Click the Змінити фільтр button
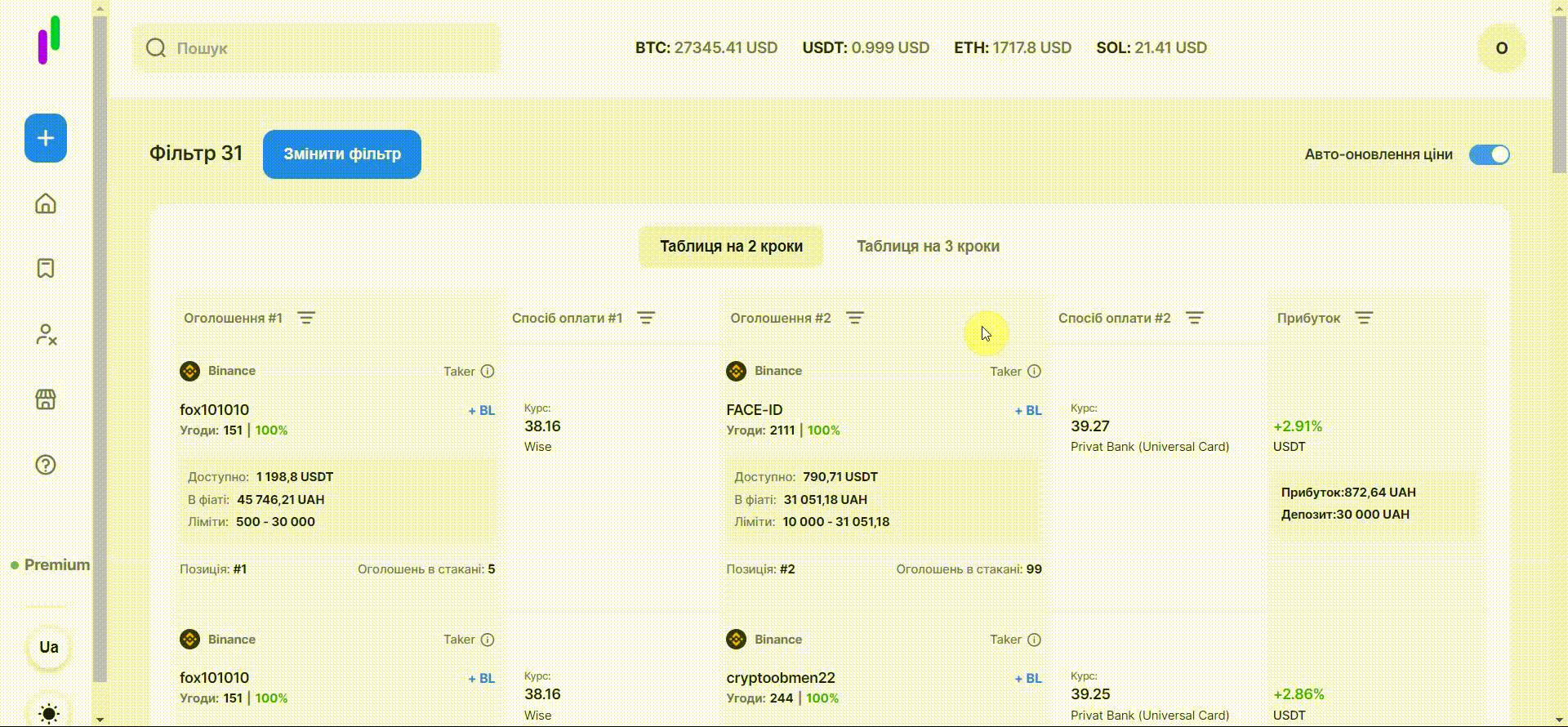This screenshot has height=727, width=1568. [x=342, y=154]
